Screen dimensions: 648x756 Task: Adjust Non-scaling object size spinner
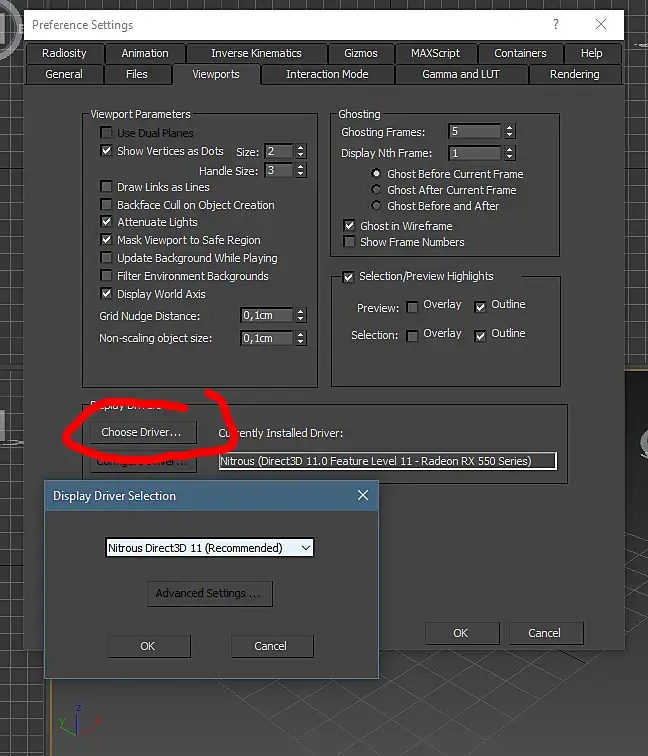pos(300,338)
